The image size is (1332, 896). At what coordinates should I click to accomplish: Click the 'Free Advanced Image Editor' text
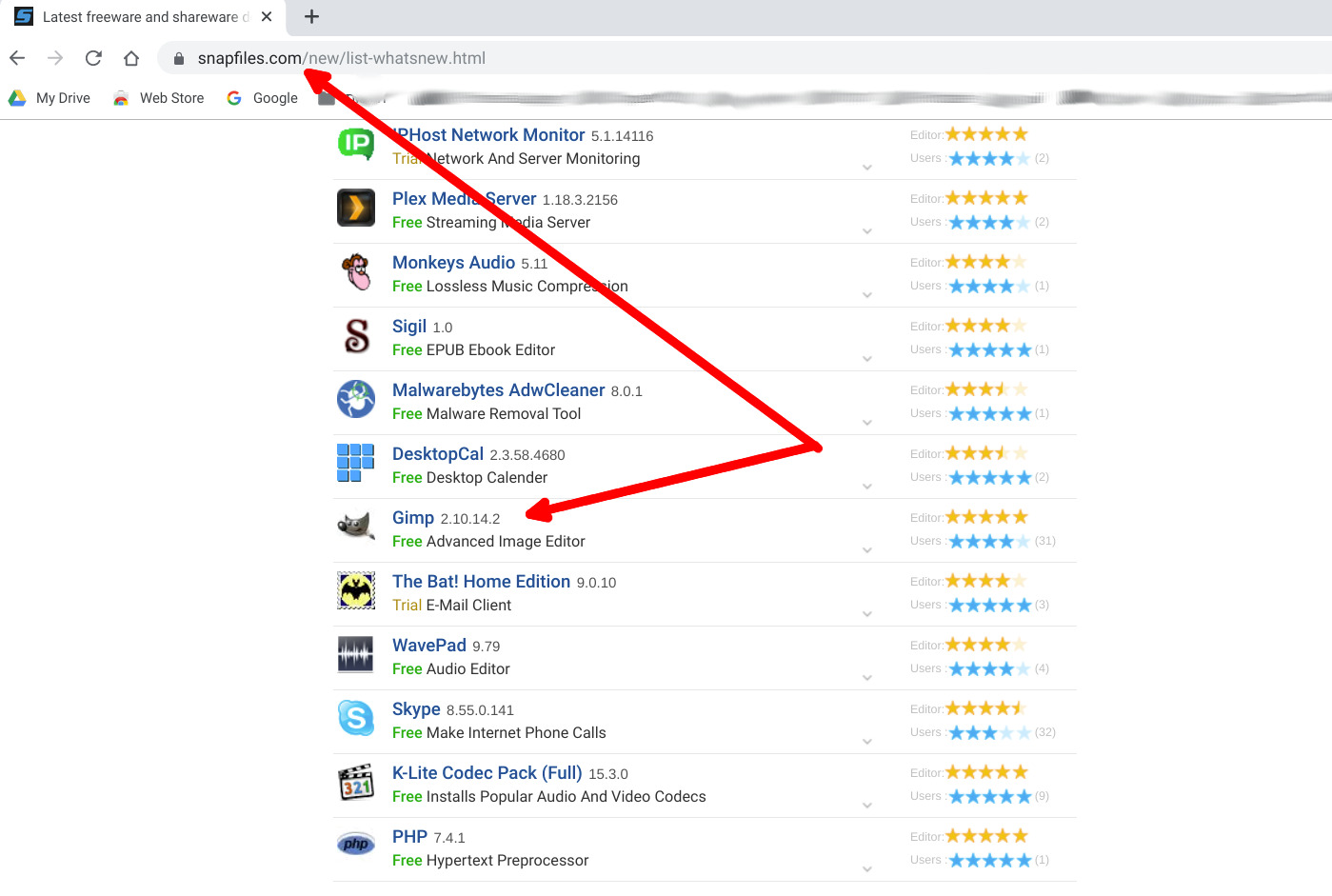[488, 542]
